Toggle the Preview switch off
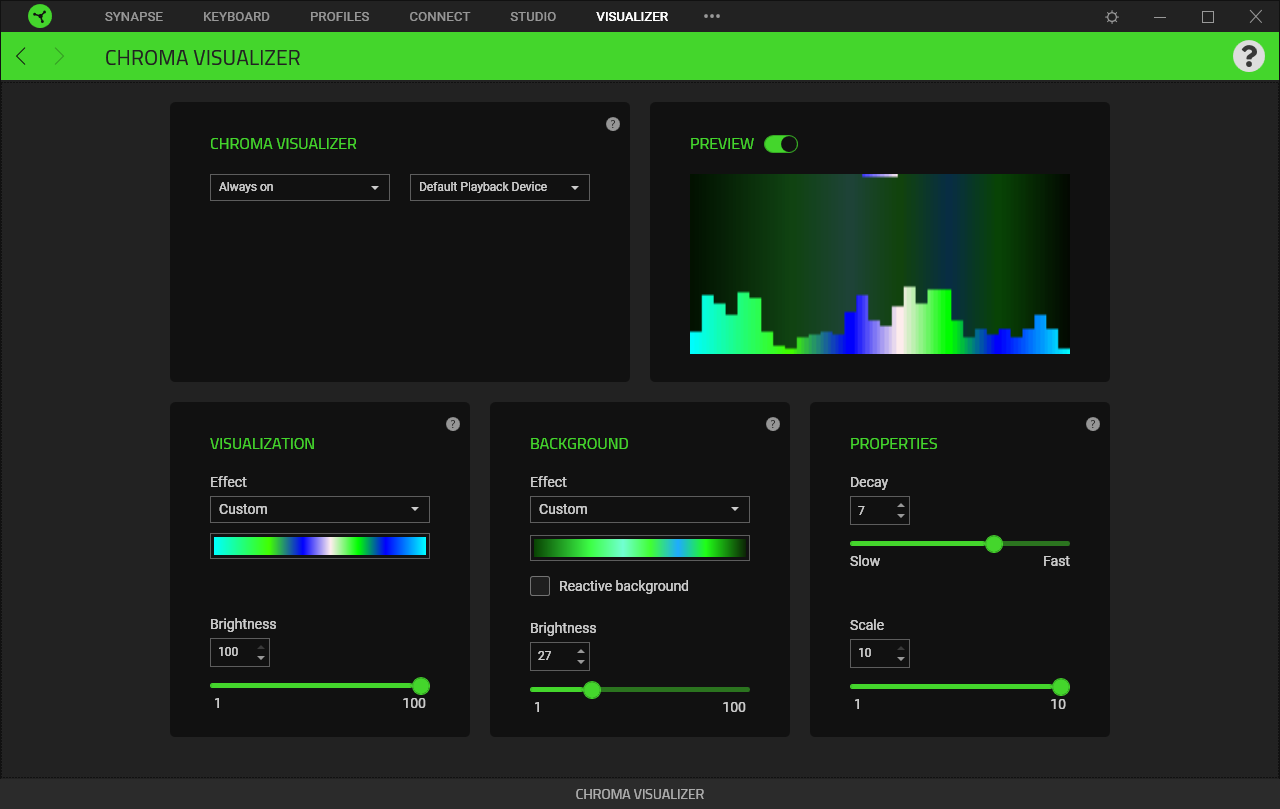This screenshot has height=809, width=1280. 781,144
